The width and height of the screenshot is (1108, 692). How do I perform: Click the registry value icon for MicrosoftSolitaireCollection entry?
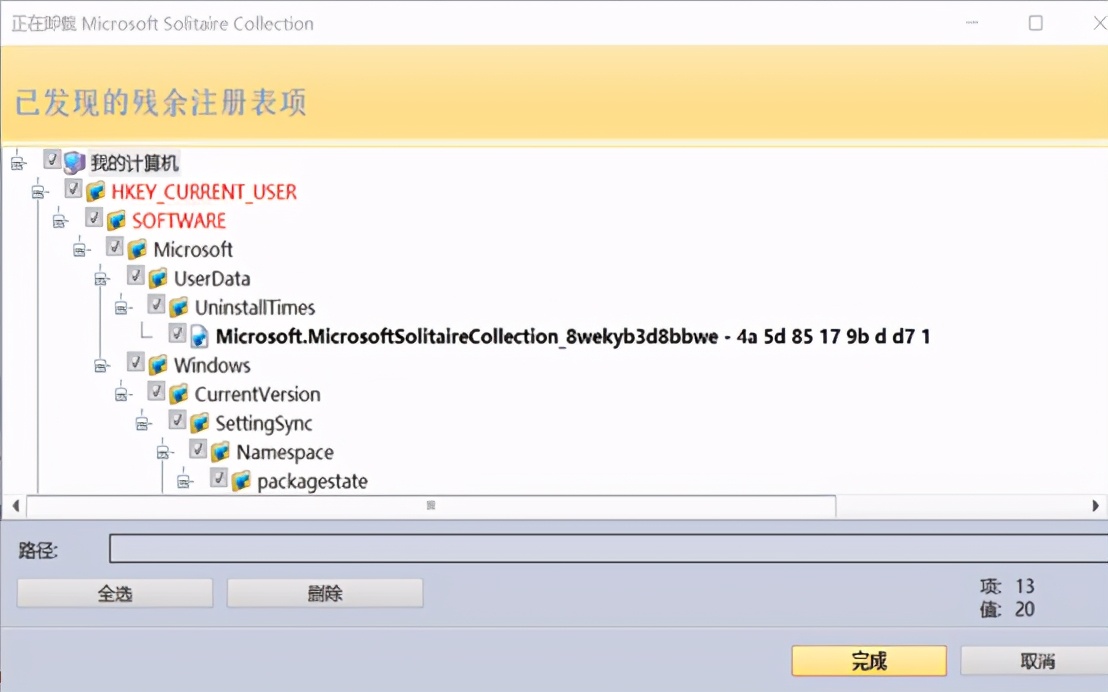pos(200,336)
